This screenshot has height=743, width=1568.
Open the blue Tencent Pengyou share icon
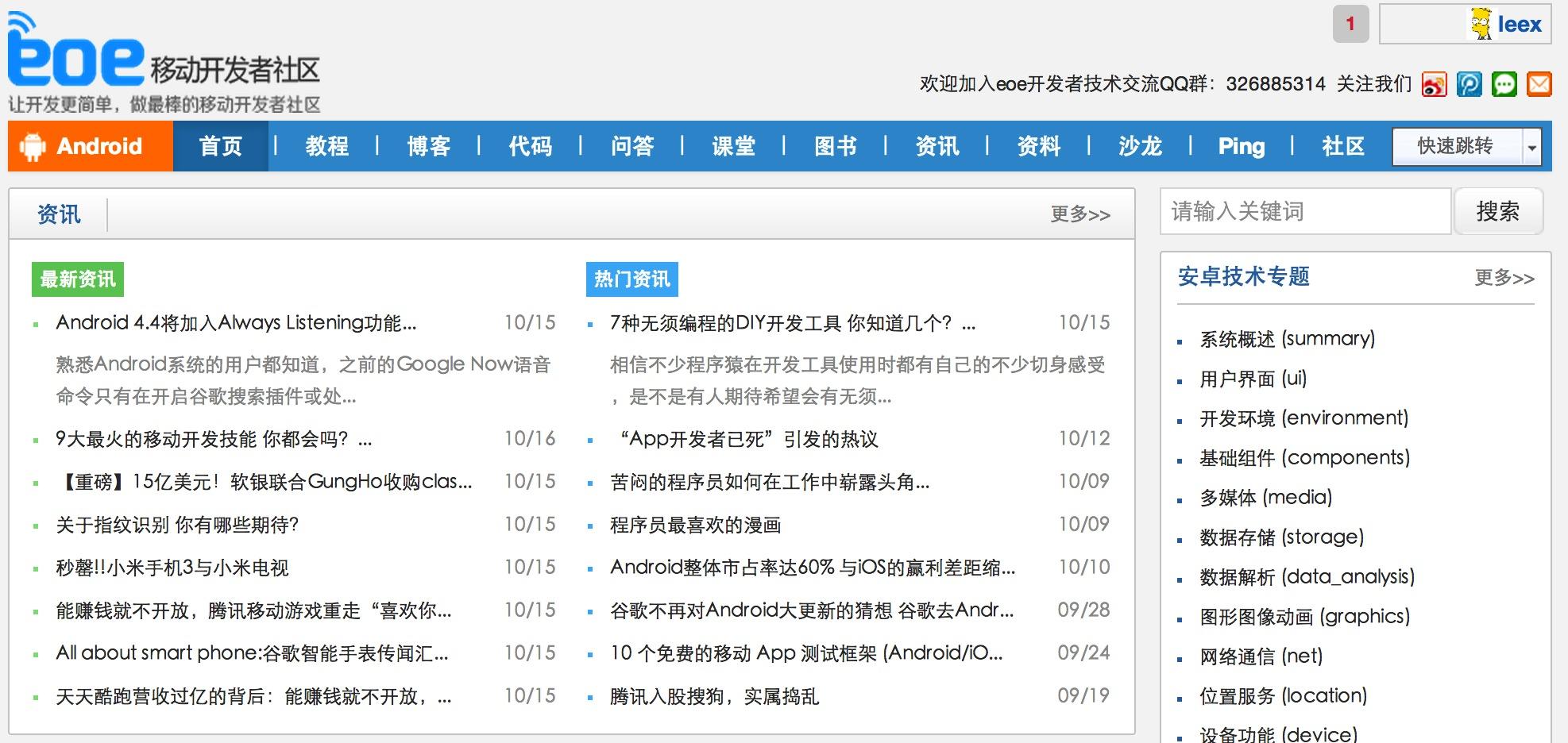click(x=1470, y=85)
